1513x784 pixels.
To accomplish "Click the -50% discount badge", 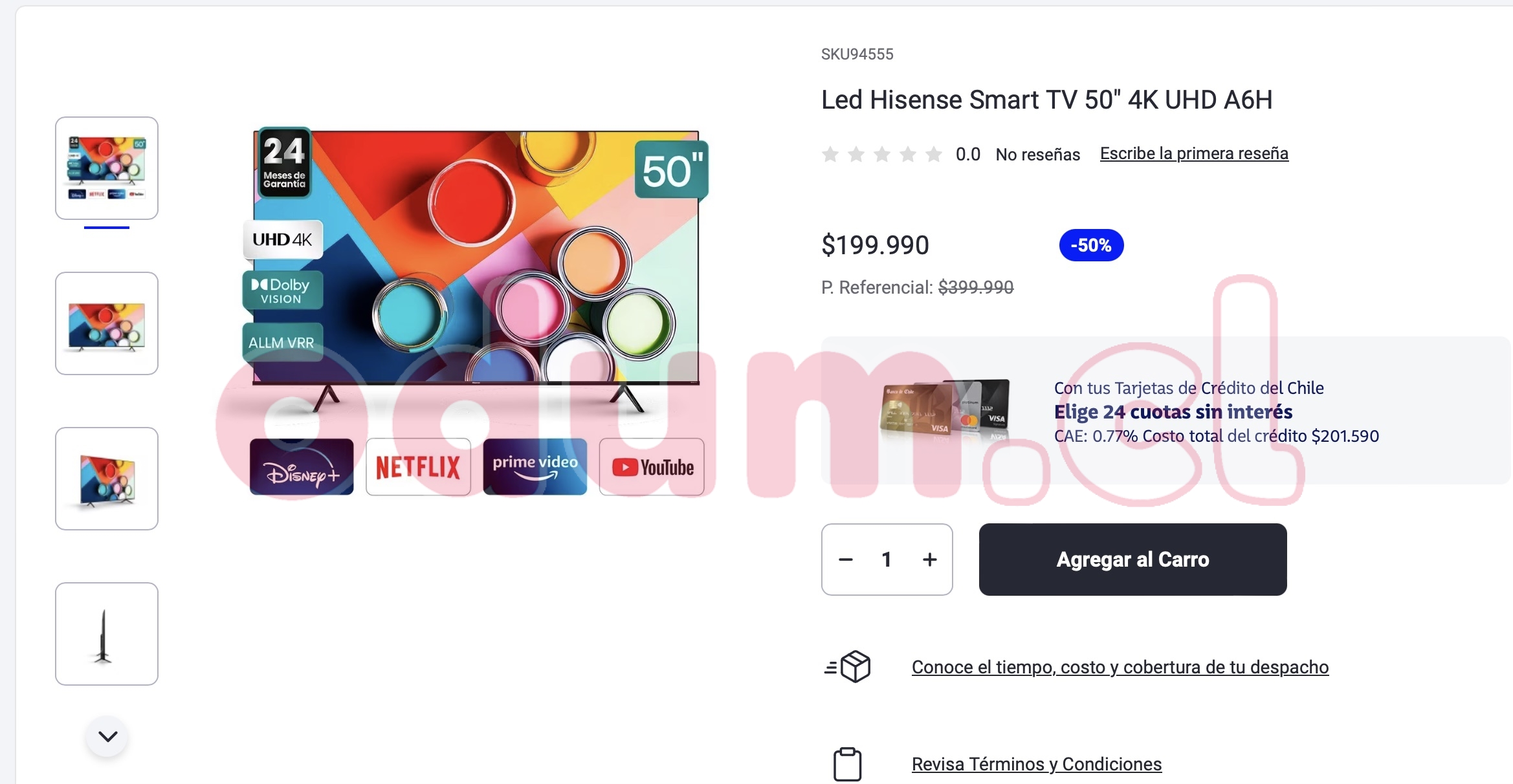I will [1091, 245].
